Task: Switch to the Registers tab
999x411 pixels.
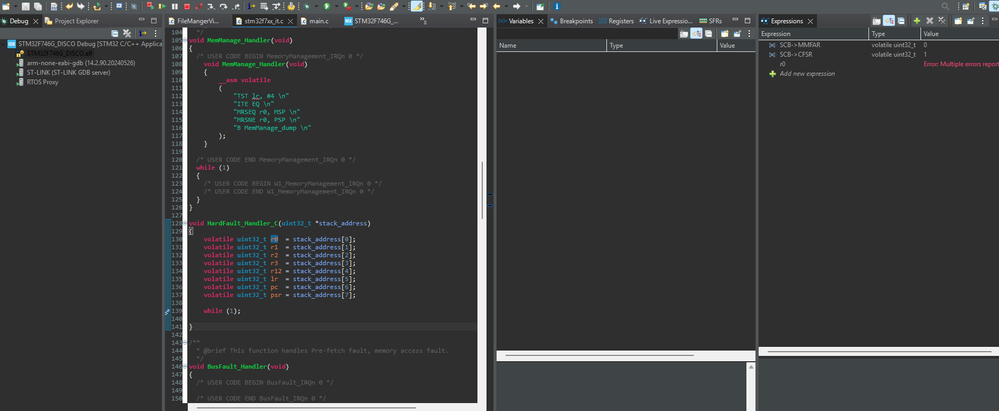Action: click(620, 19)
